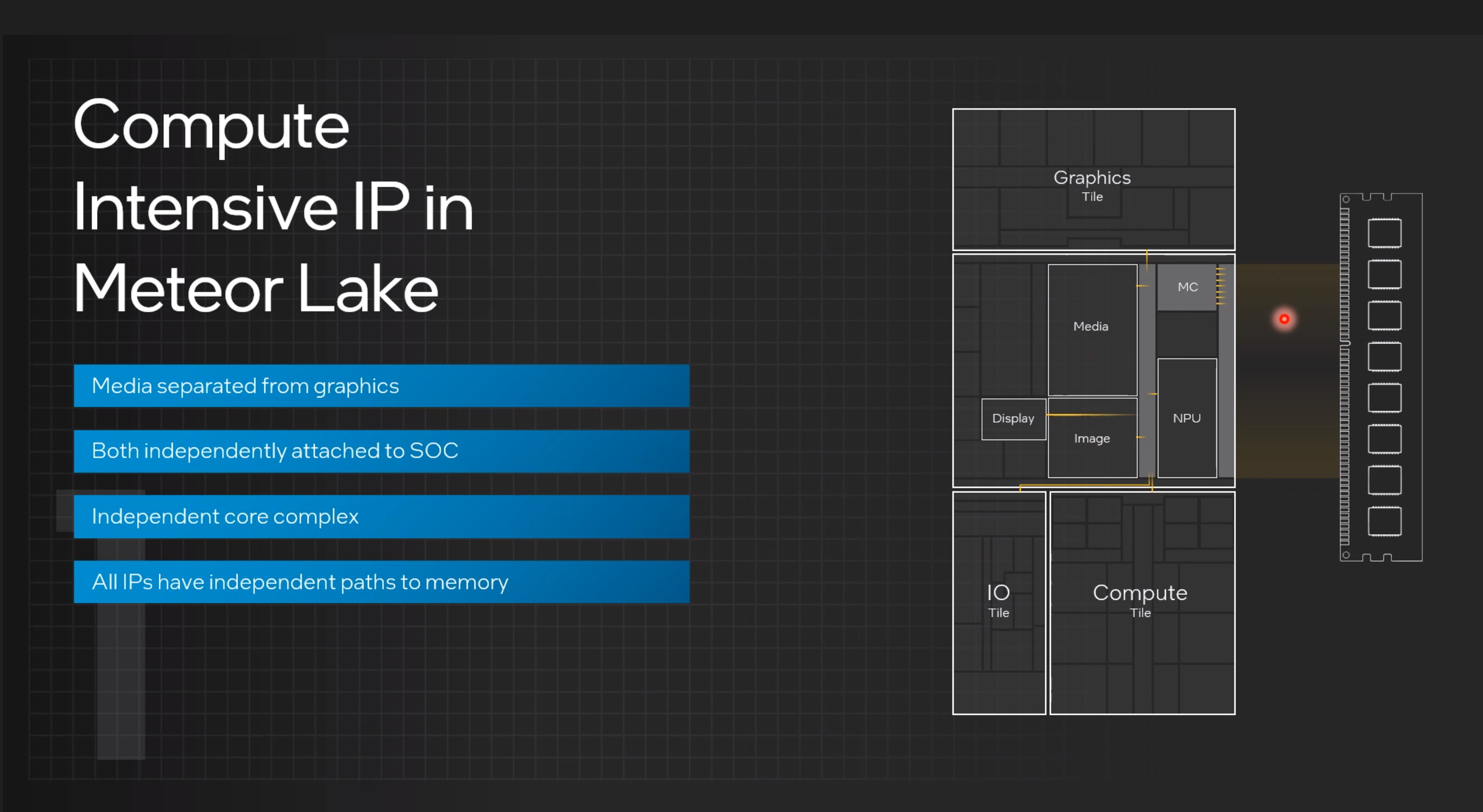
Task: Select the Image block
Action: [1092, 438]
